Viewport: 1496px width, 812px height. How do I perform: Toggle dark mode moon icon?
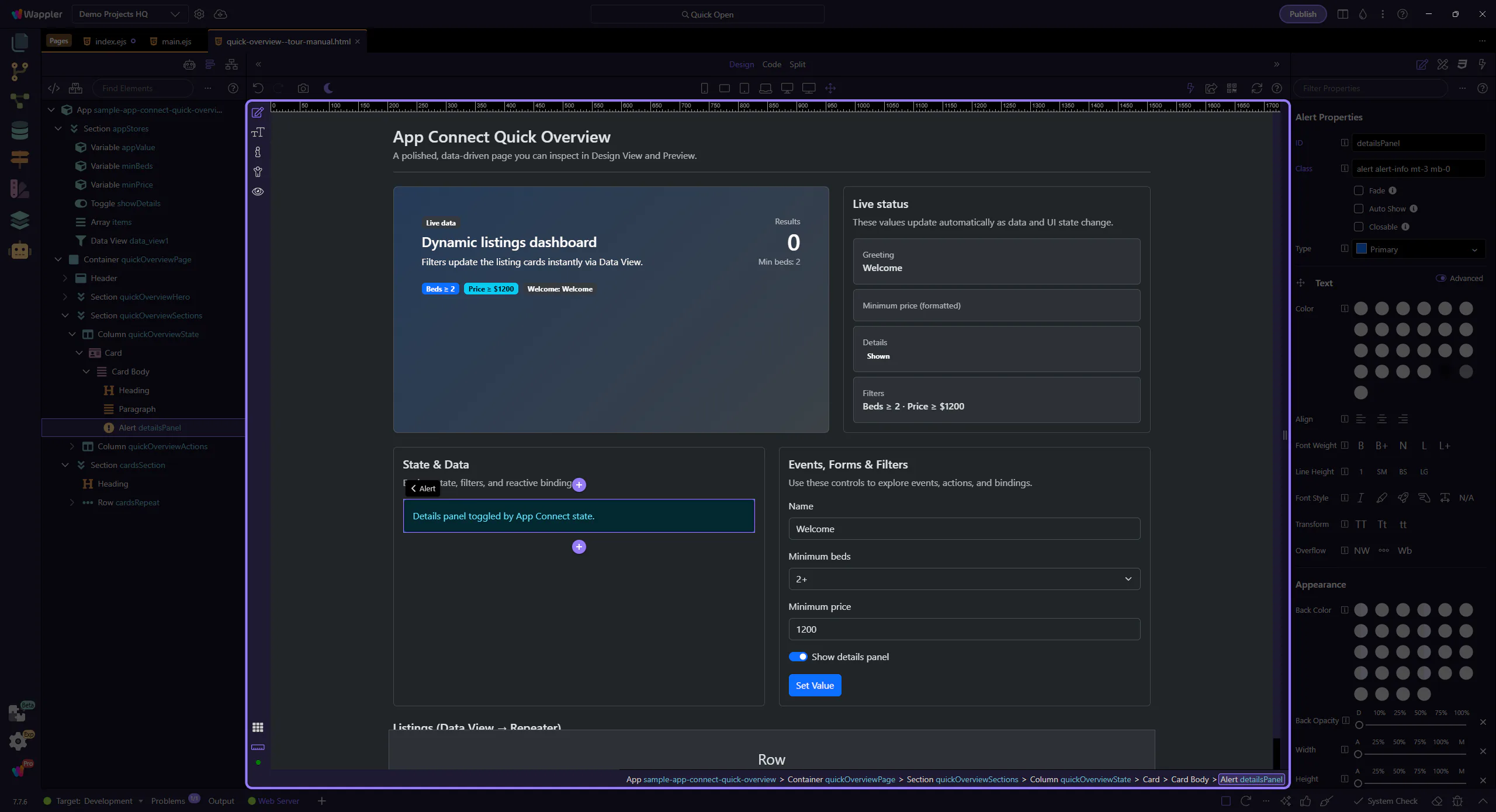click(328, 88)
